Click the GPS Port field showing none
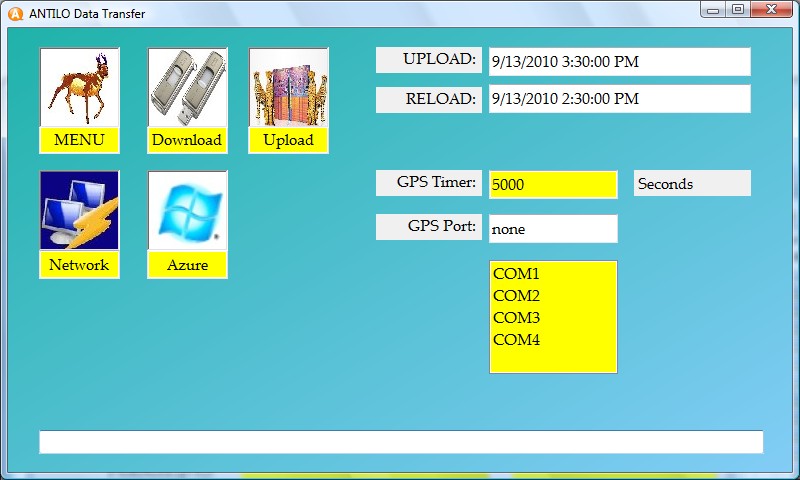800x480 pixels. coord(552,229)
